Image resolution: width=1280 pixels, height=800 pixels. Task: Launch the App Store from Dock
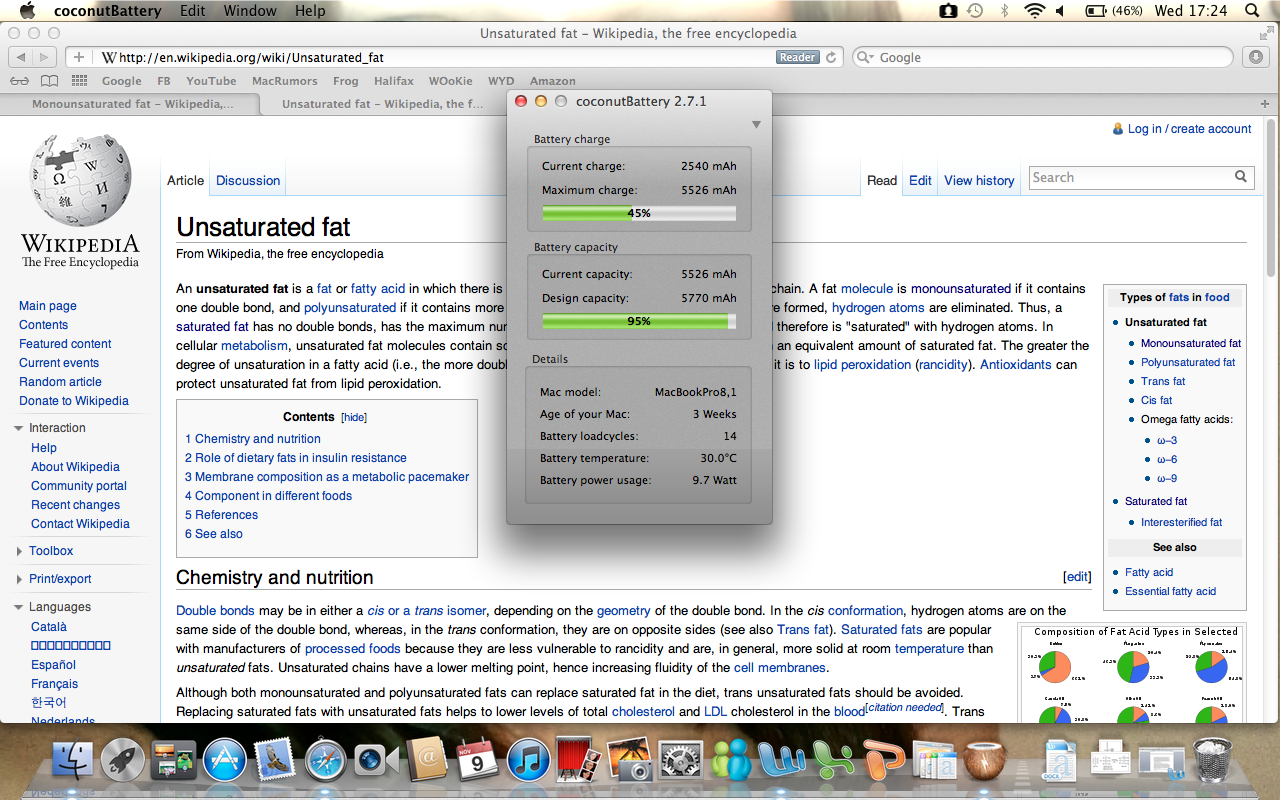pos(224,761)
